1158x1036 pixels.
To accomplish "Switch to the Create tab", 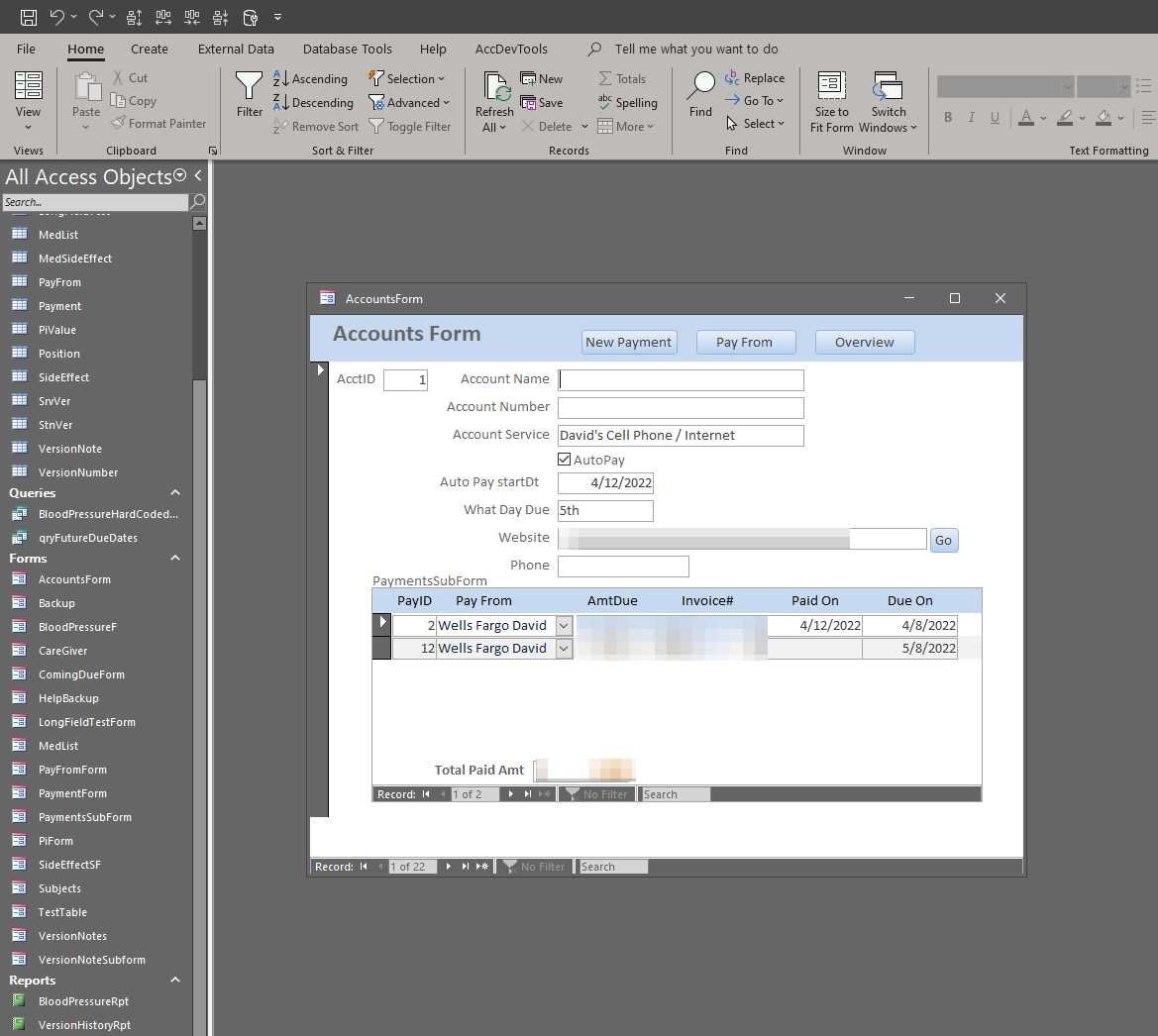I will coord(150,49).
